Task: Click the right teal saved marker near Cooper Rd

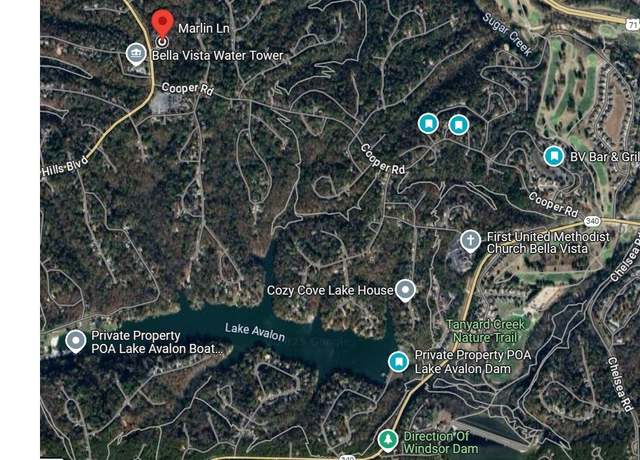Action: tap(459, 124)
